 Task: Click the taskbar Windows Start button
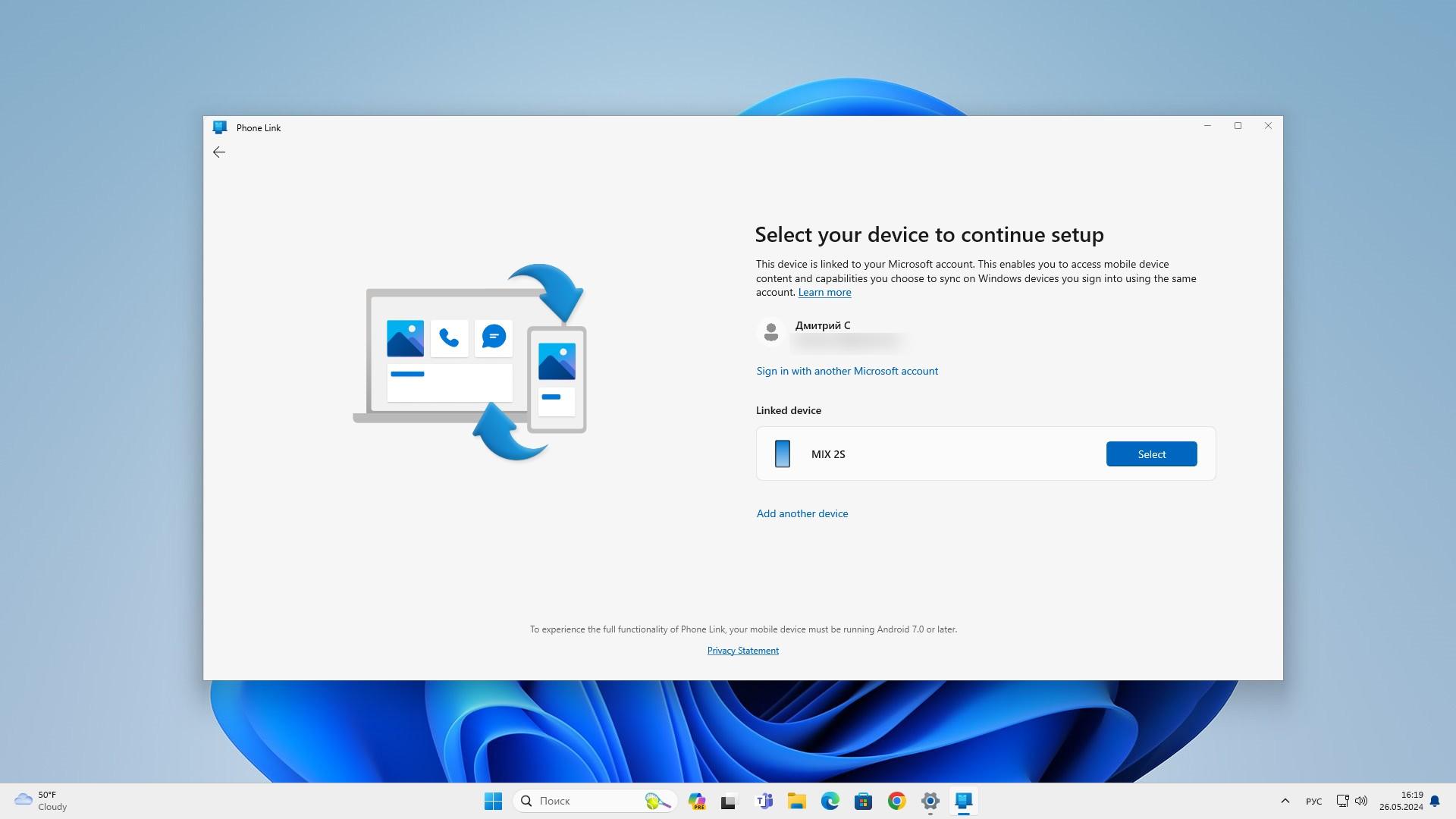(492, 800)
